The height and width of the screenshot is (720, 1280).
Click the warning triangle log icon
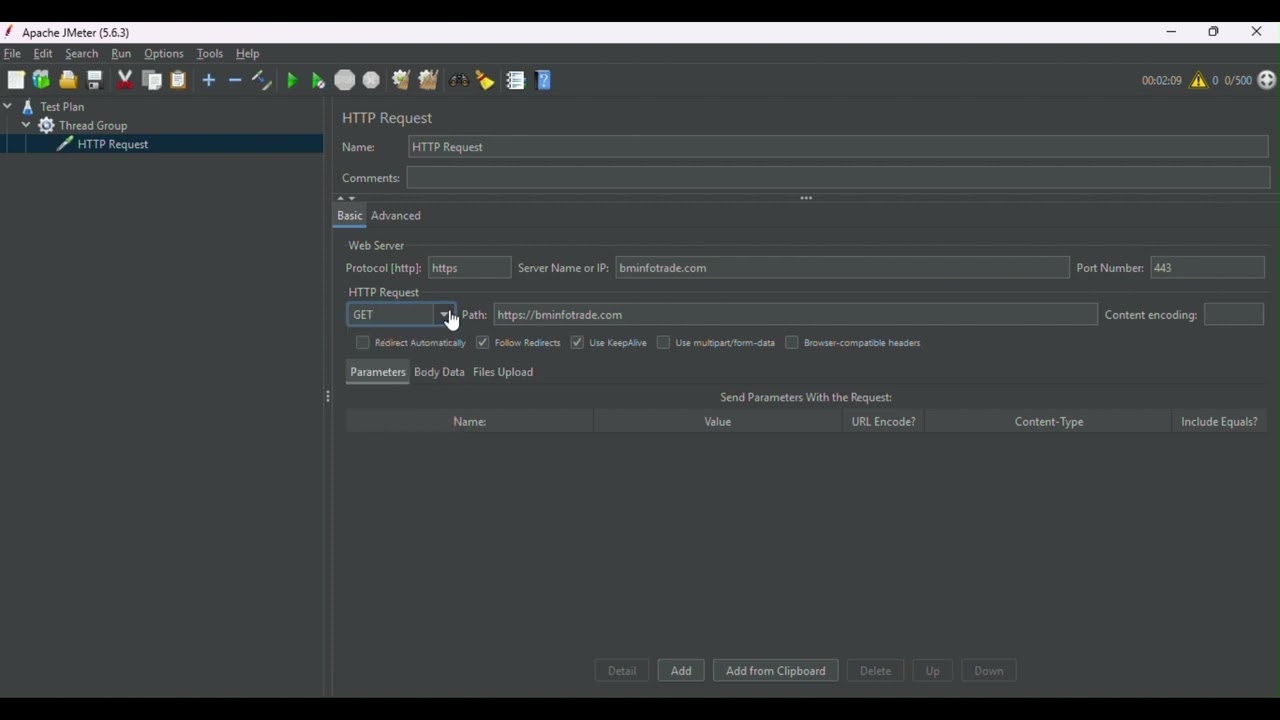[1198, 80]
